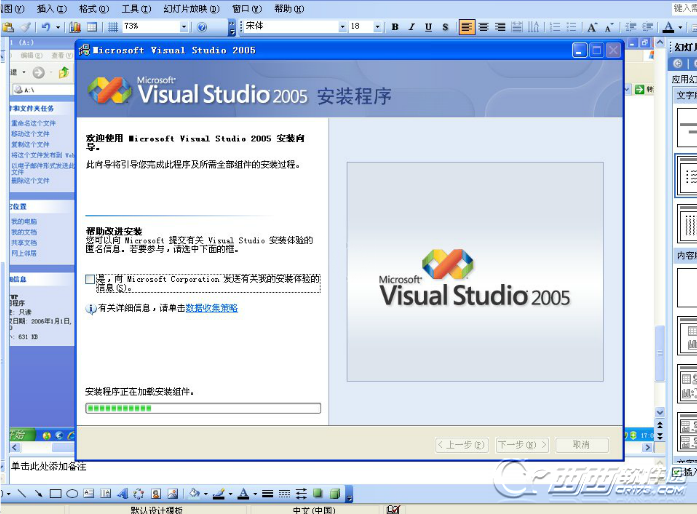The height and width of the screenshot is (514, 697).
Task: Toggle text shadow button
Action: pos(445,27)
